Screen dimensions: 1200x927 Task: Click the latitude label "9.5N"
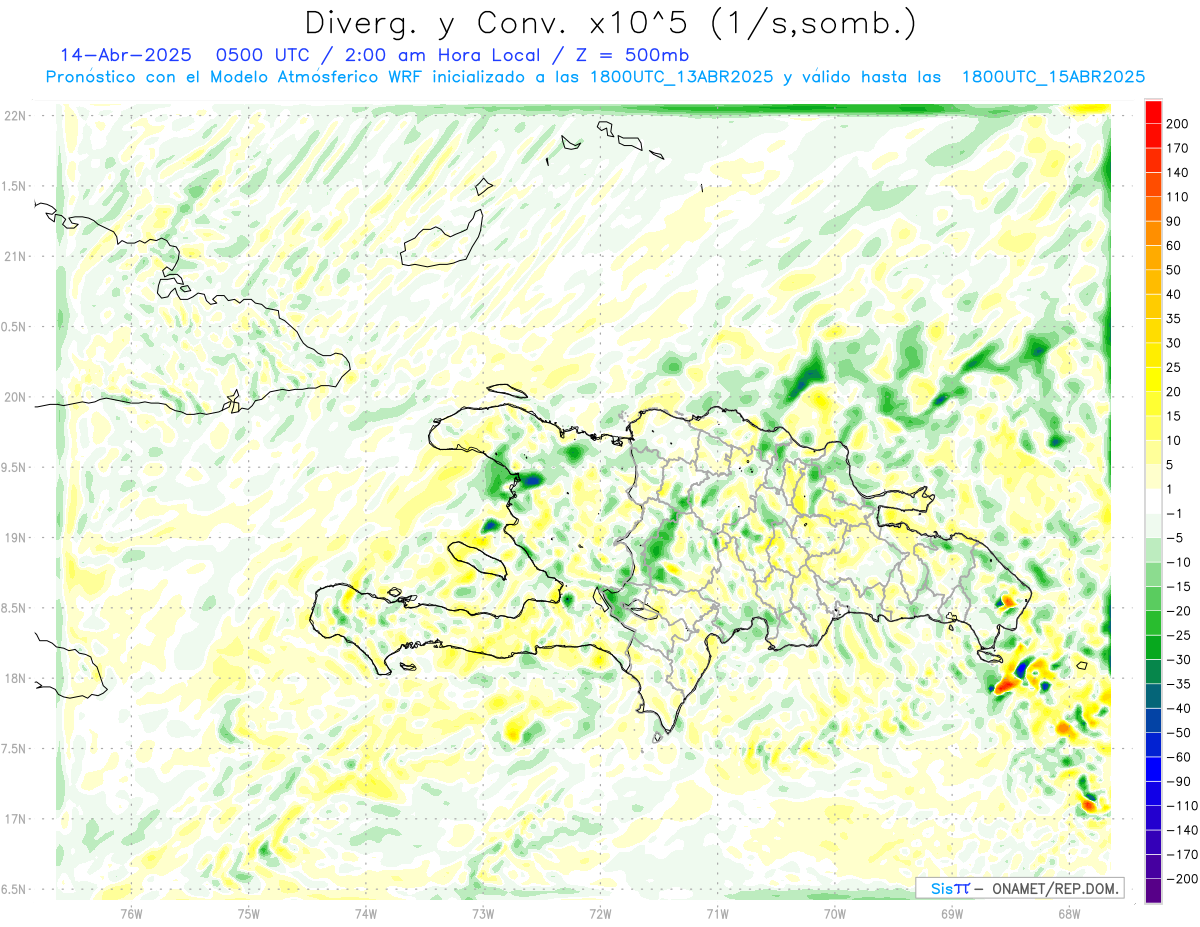[x=15, y=467]
